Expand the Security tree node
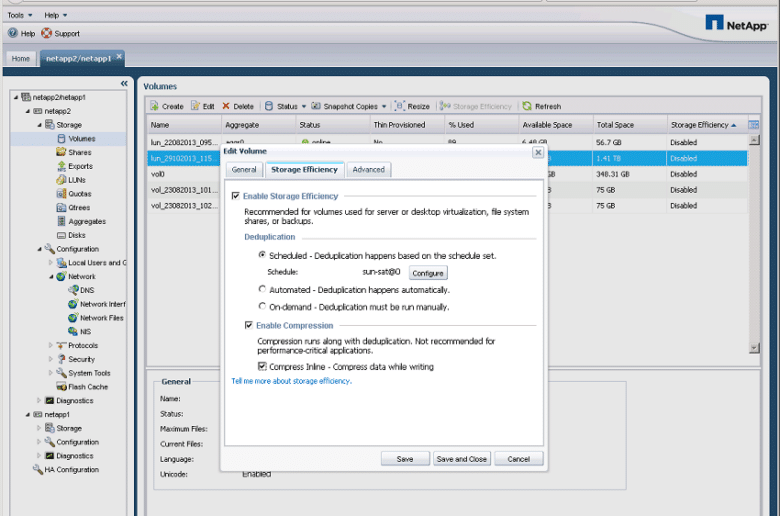Viewport: 780px width, 516px height. (x=51, y=359)
